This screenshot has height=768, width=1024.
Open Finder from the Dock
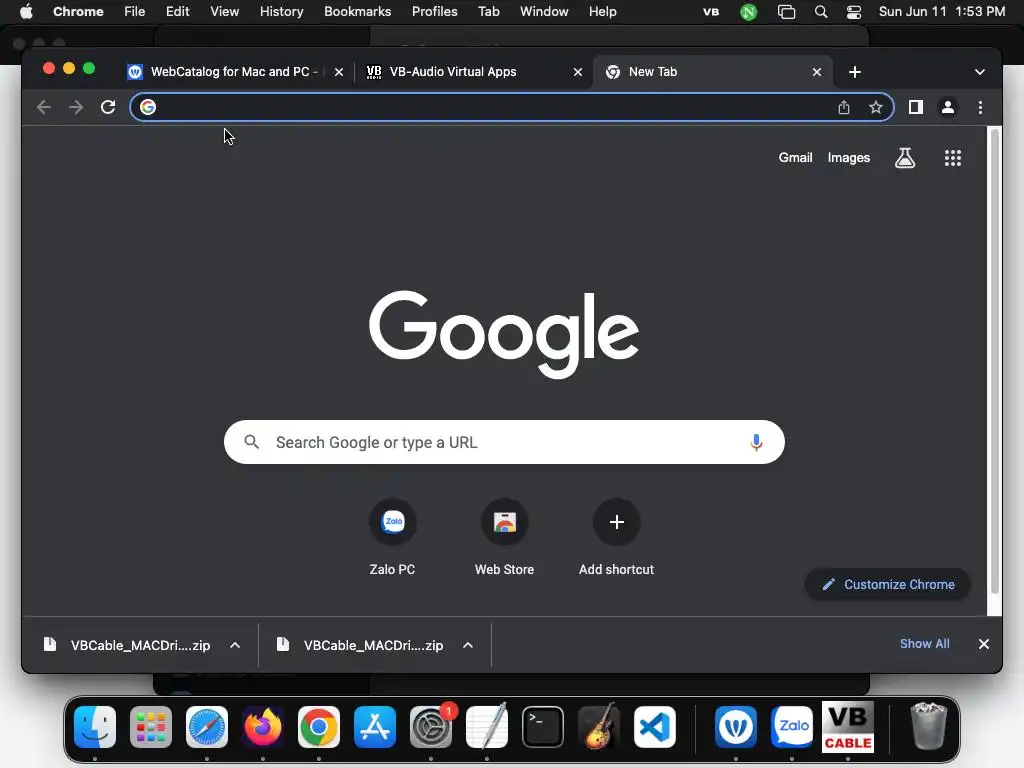pyautogui.click(x=95, y=727)
